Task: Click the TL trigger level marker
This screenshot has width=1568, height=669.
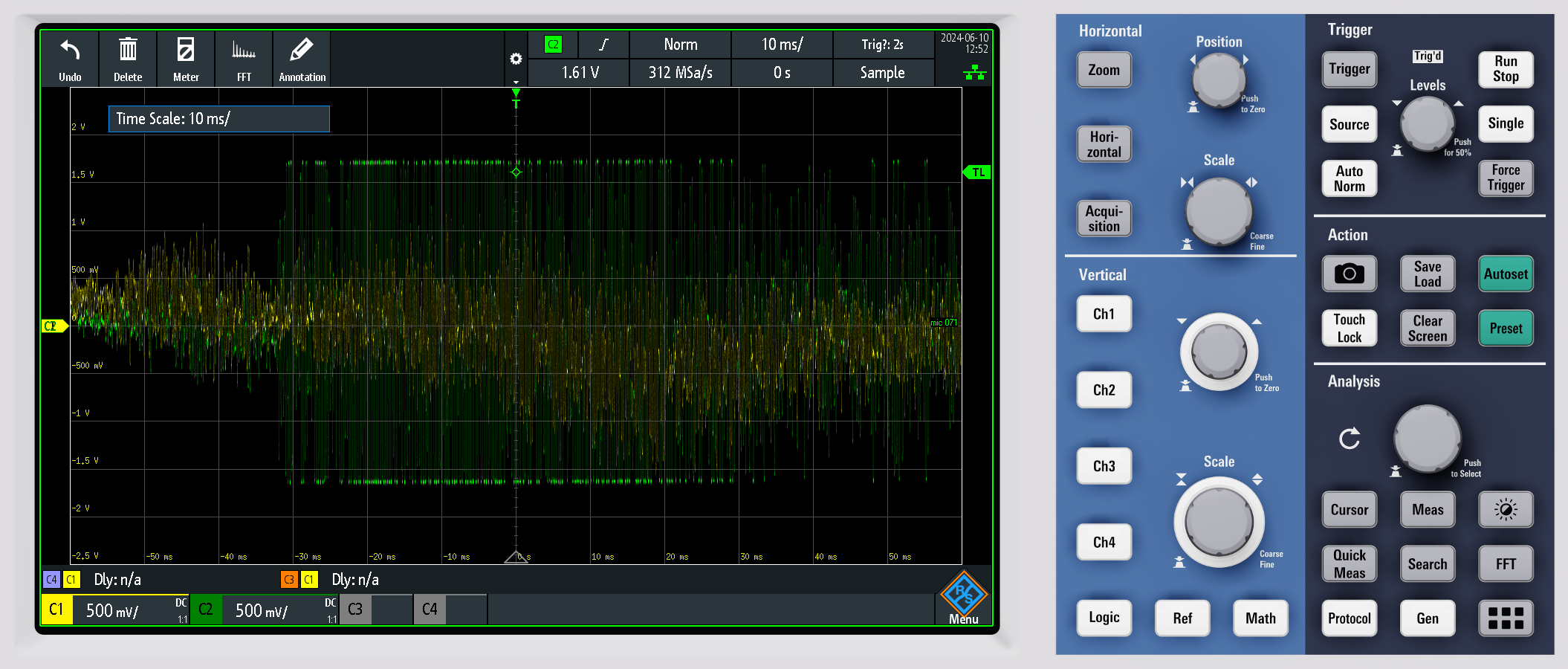Action: click(x=977, y=172)
